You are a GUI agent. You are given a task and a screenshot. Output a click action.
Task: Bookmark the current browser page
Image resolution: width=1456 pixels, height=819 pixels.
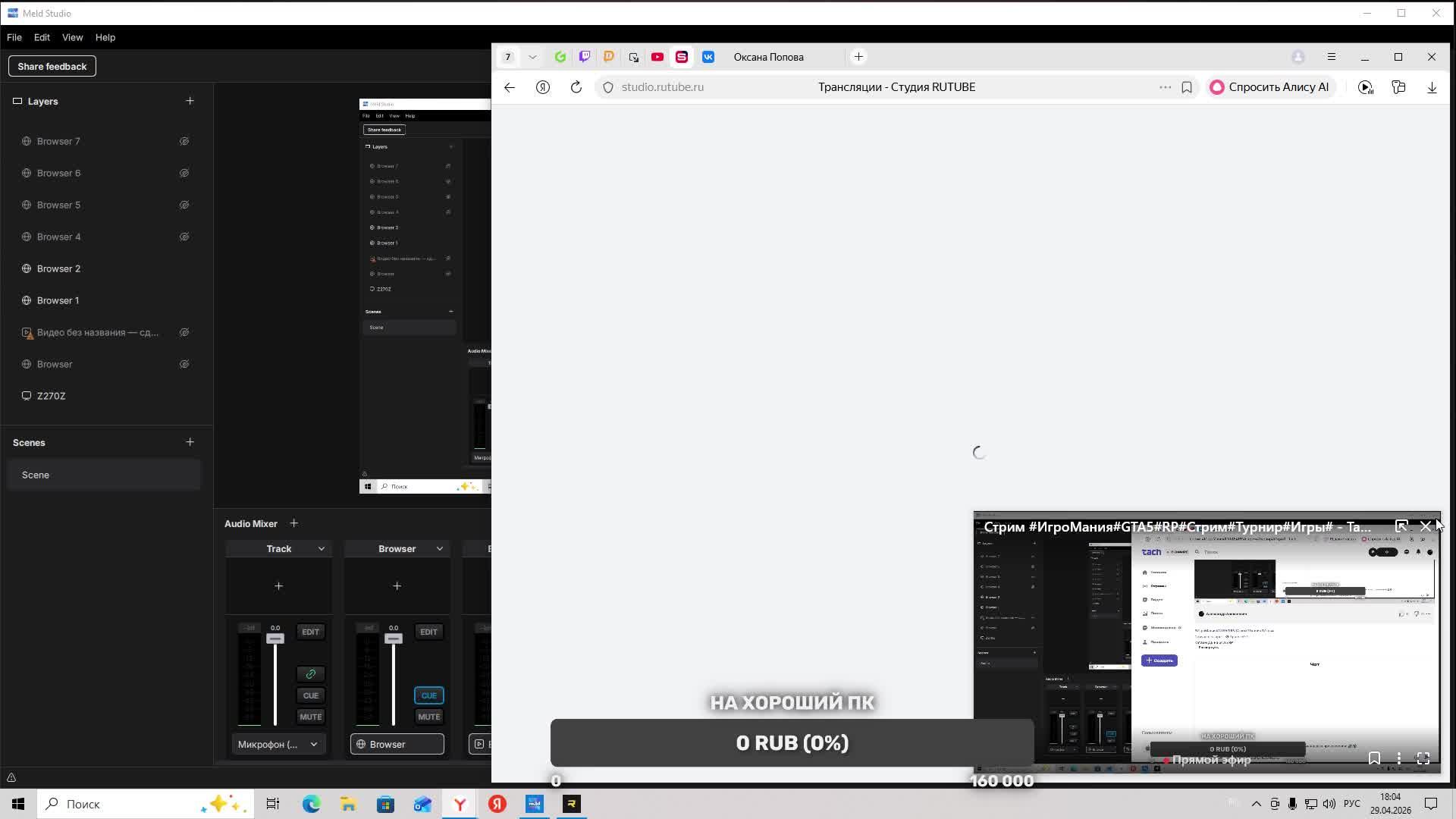(1186, 87)
